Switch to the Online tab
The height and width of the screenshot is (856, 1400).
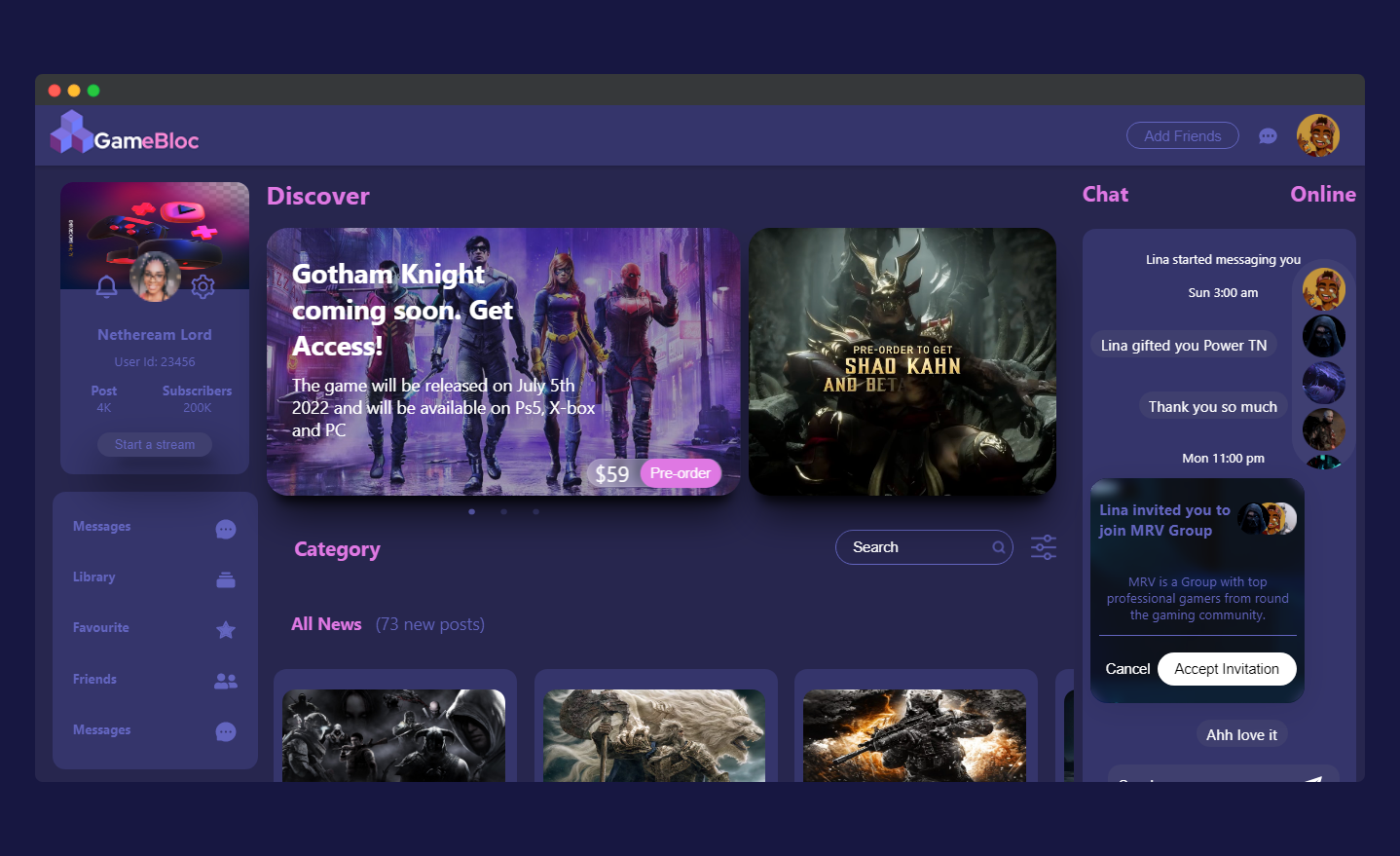pyautogui.click(x=1322, y=195)
